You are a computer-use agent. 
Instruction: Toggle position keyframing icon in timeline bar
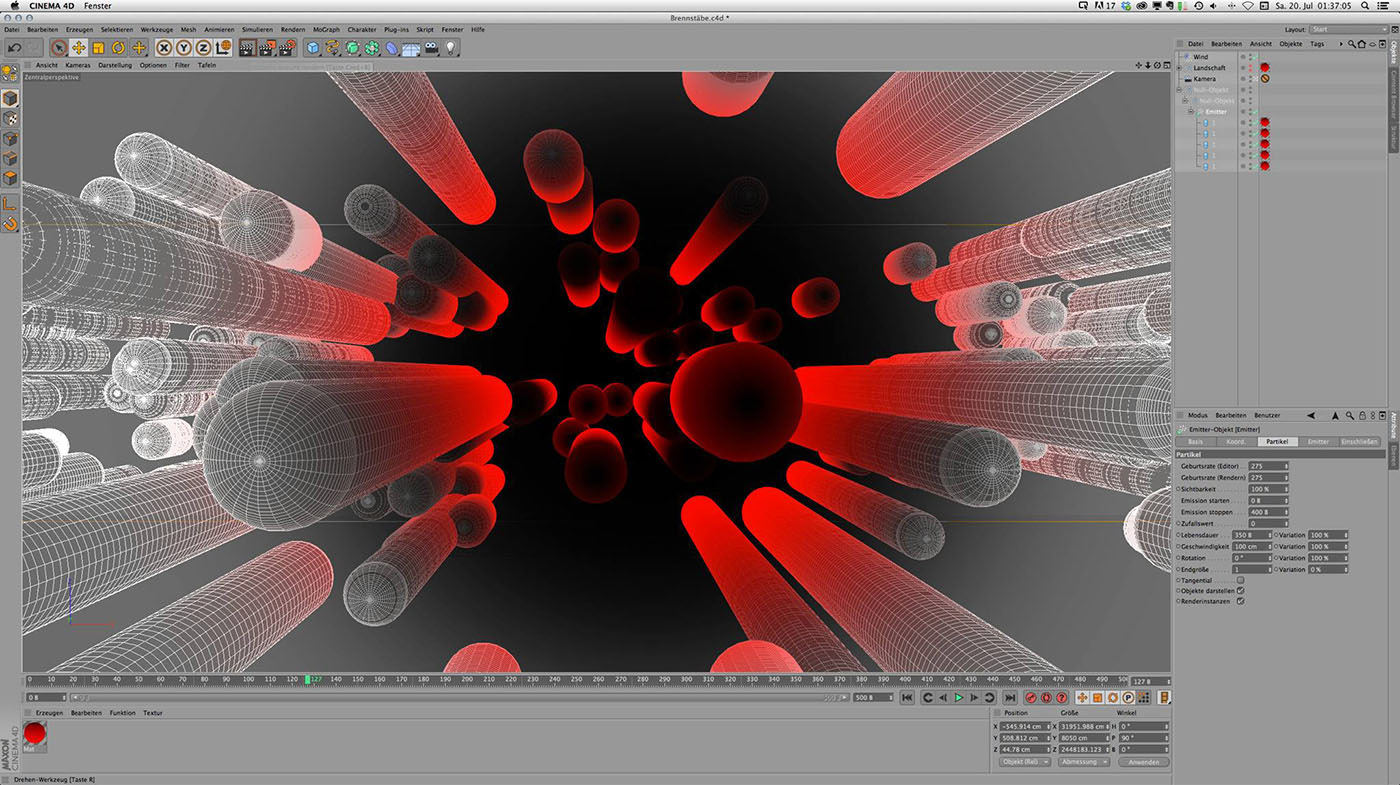1082,697
